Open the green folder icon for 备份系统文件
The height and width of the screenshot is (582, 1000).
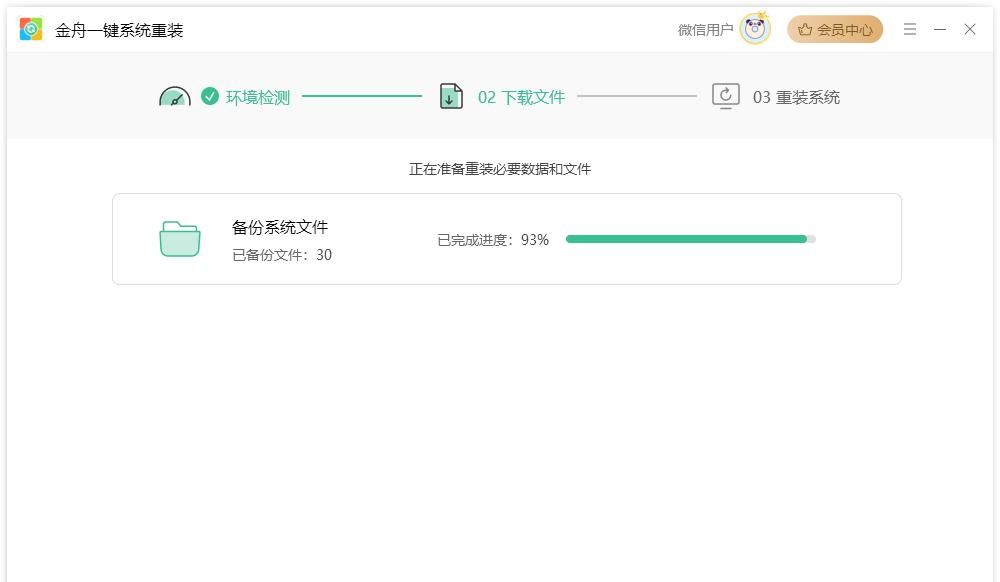[x=180, y=237]
